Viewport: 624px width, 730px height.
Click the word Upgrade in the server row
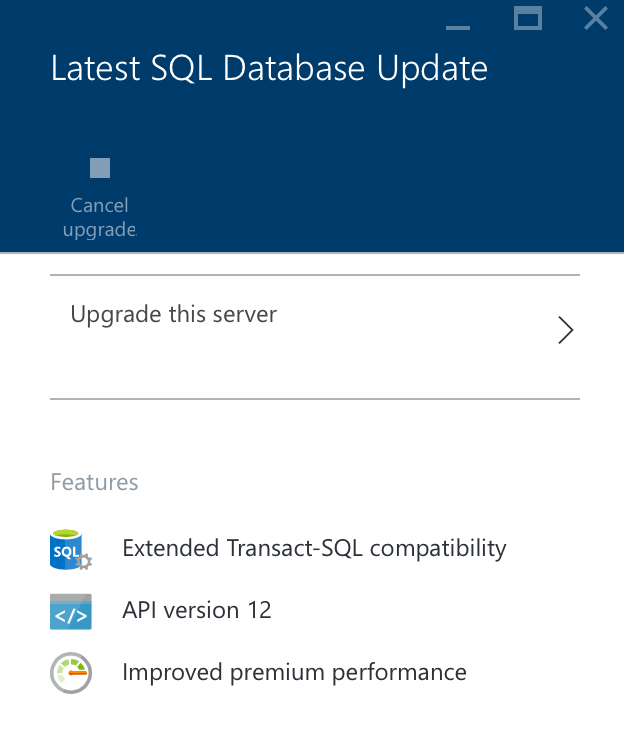click(x=108, y=315)
